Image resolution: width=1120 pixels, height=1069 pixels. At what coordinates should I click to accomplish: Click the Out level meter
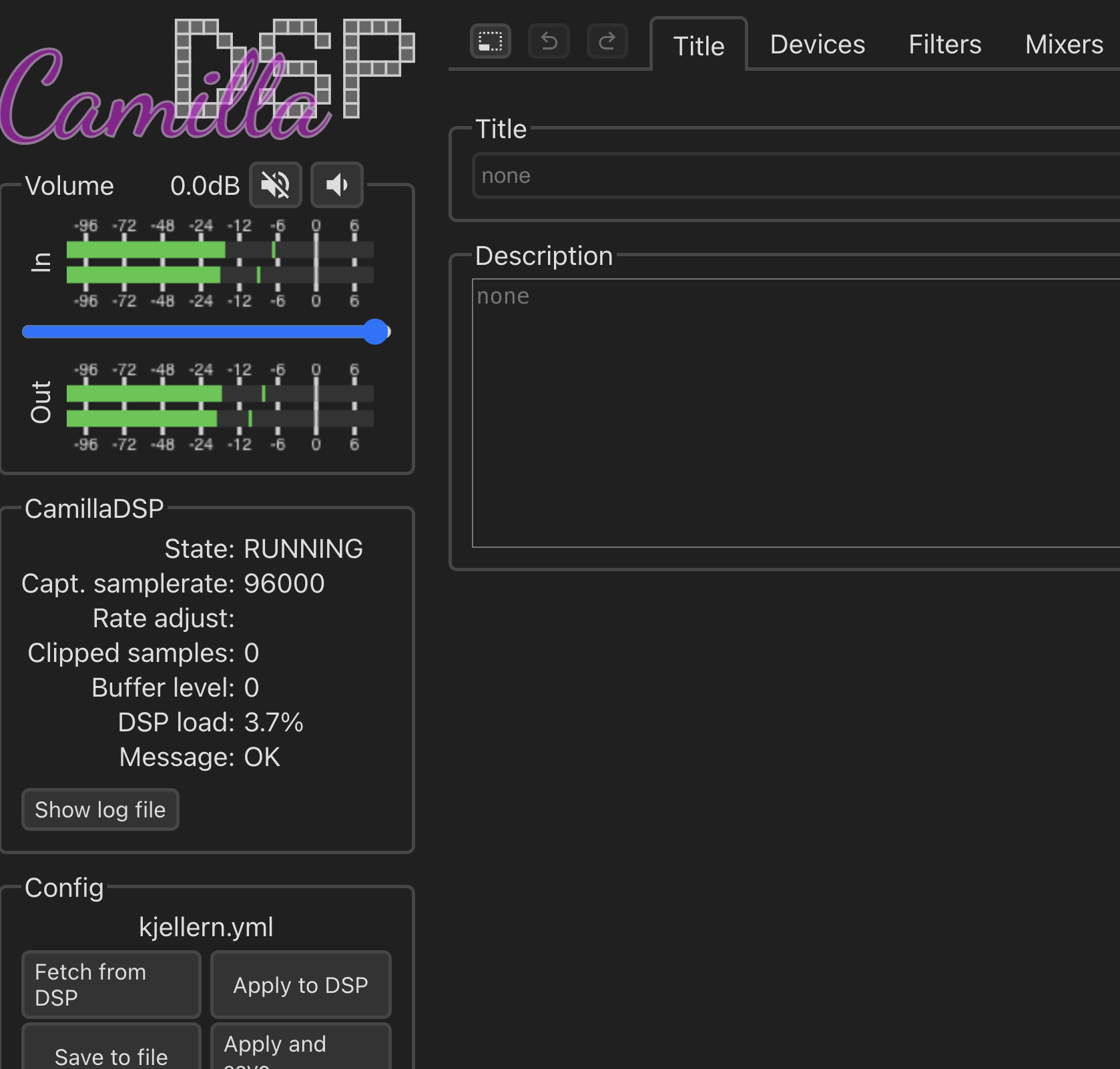click(220, 406)
